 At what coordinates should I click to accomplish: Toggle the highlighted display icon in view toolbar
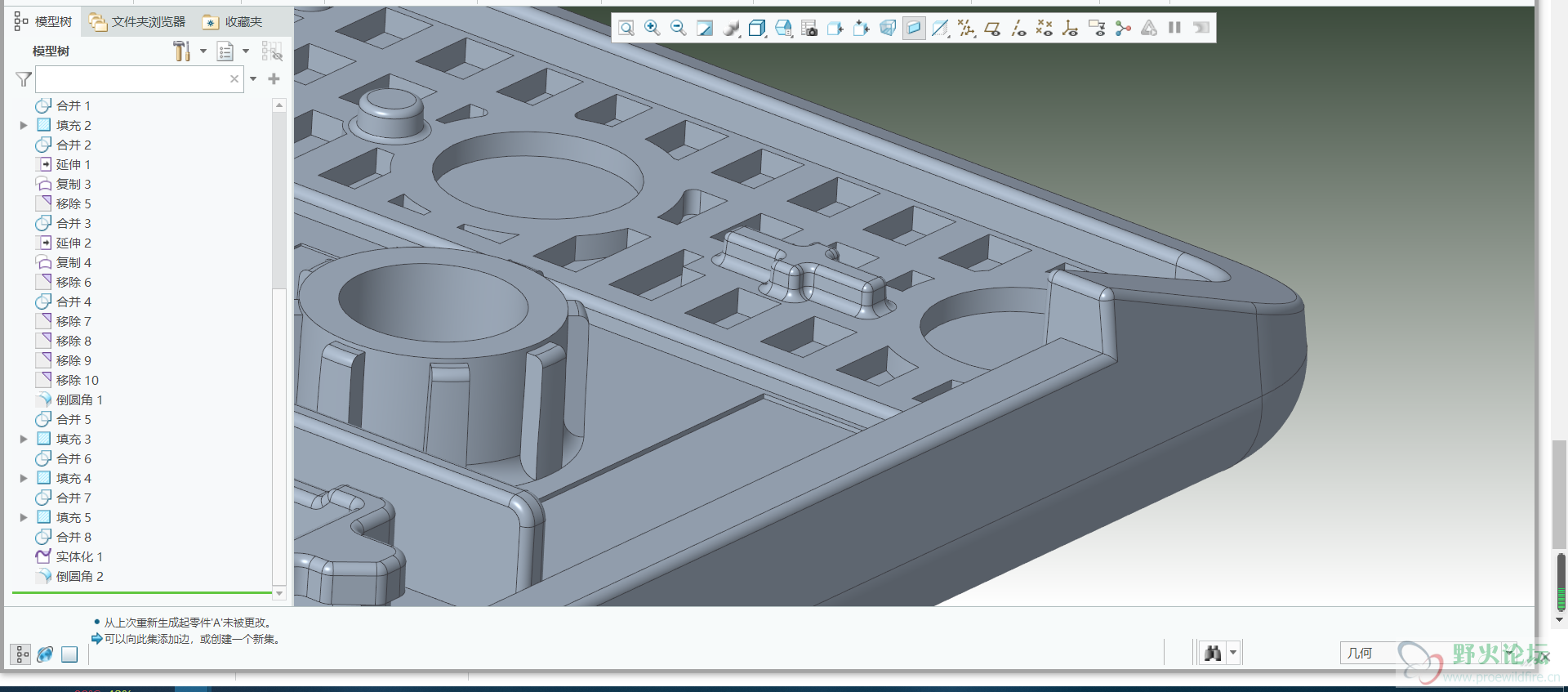(914, 29)
